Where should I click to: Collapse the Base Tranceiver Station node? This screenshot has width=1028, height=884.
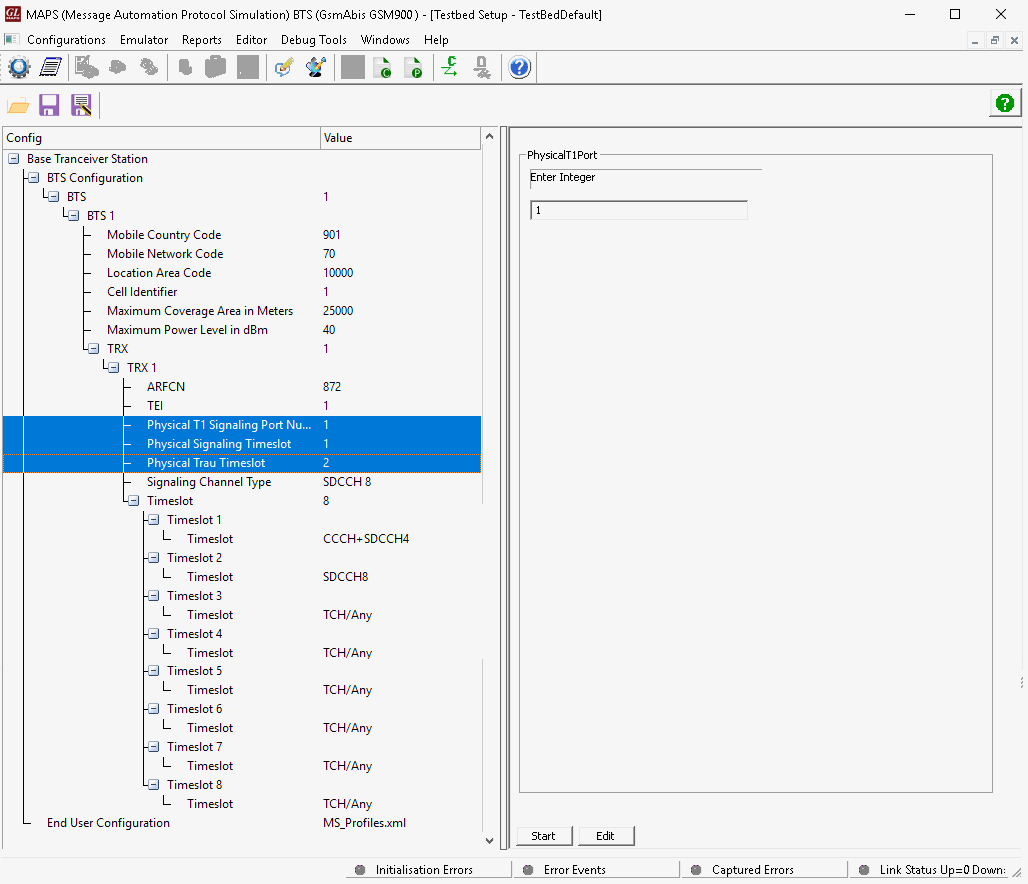pos(13,158)
